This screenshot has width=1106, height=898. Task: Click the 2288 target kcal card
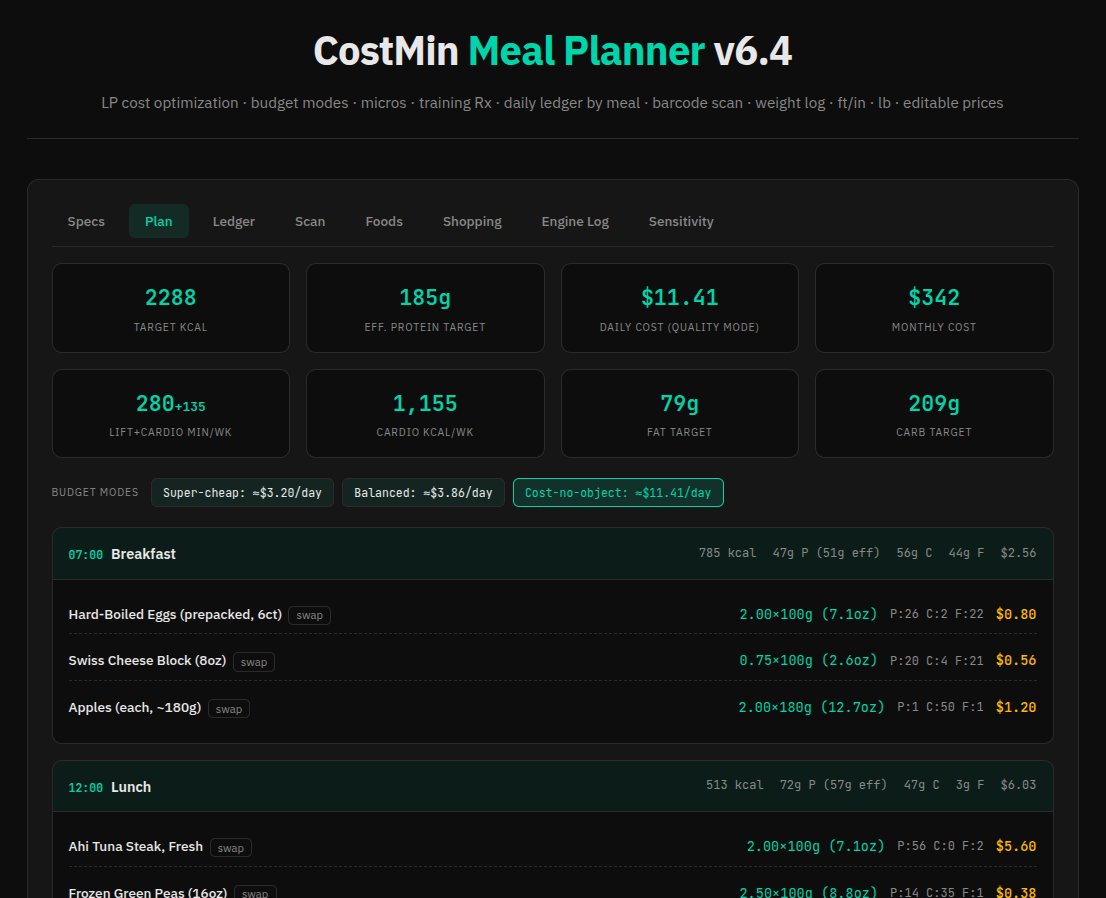pyautogui.click(x=171, y=308)
